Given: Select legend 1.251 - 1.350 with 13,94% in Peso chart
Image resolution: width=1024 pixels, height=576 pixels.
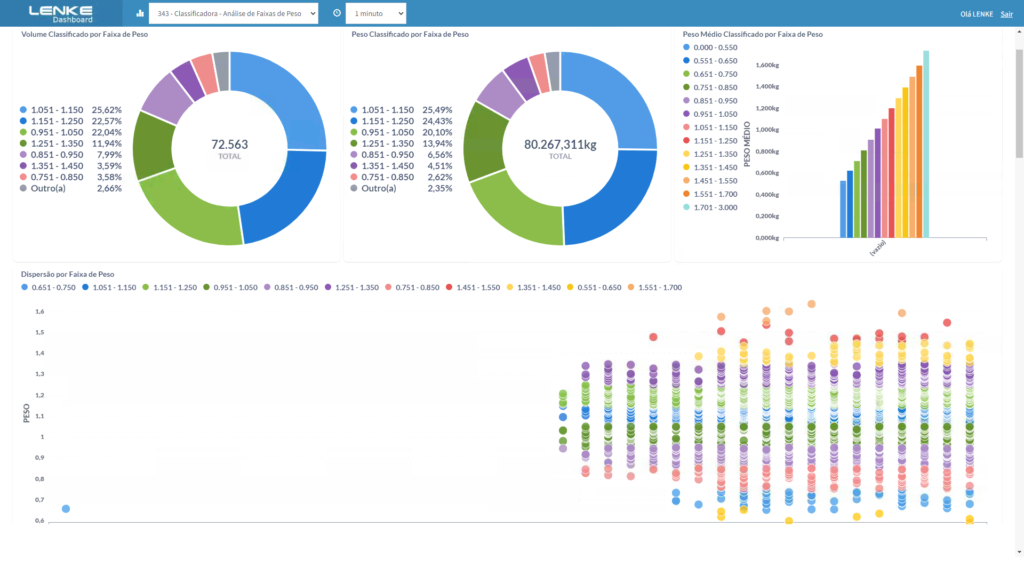Looking at the screenshot, I should (x=401, y=143).
